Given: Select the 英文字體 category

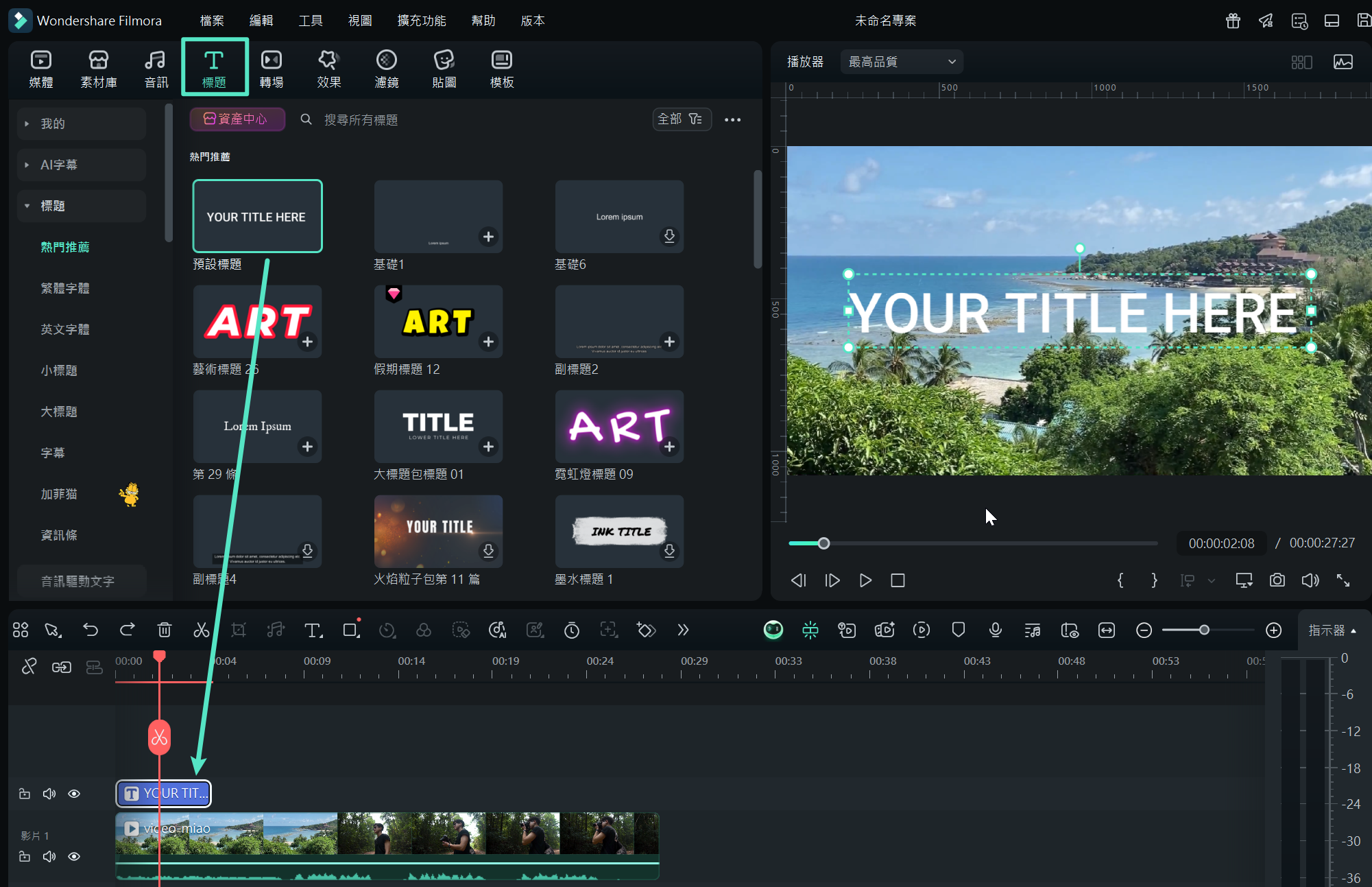Looking at the screenshot, I should pos(65,329).
